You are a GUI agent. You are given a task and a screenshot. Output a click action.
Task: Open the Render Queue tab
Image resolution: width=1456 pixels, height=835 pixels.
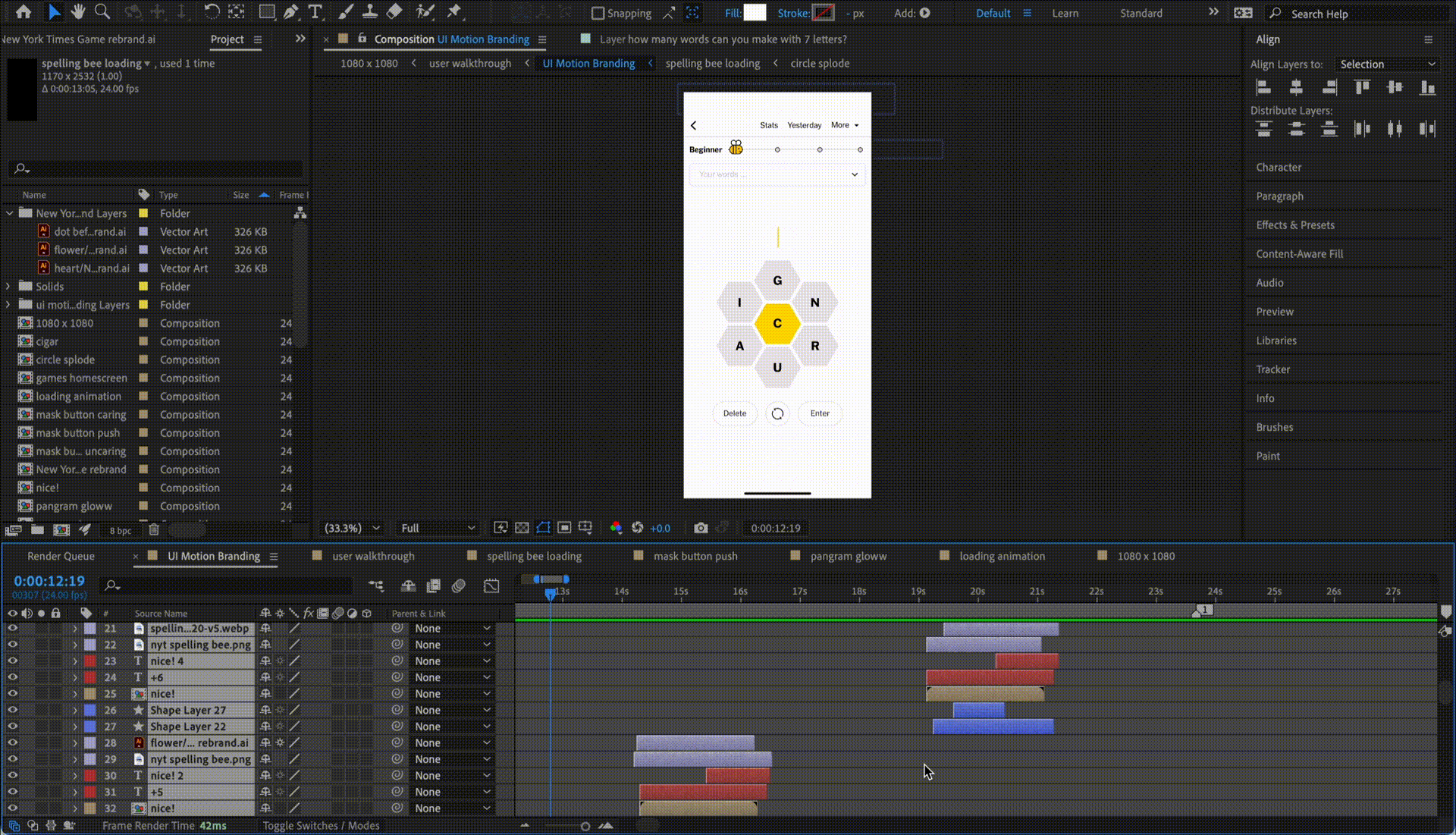61,556
